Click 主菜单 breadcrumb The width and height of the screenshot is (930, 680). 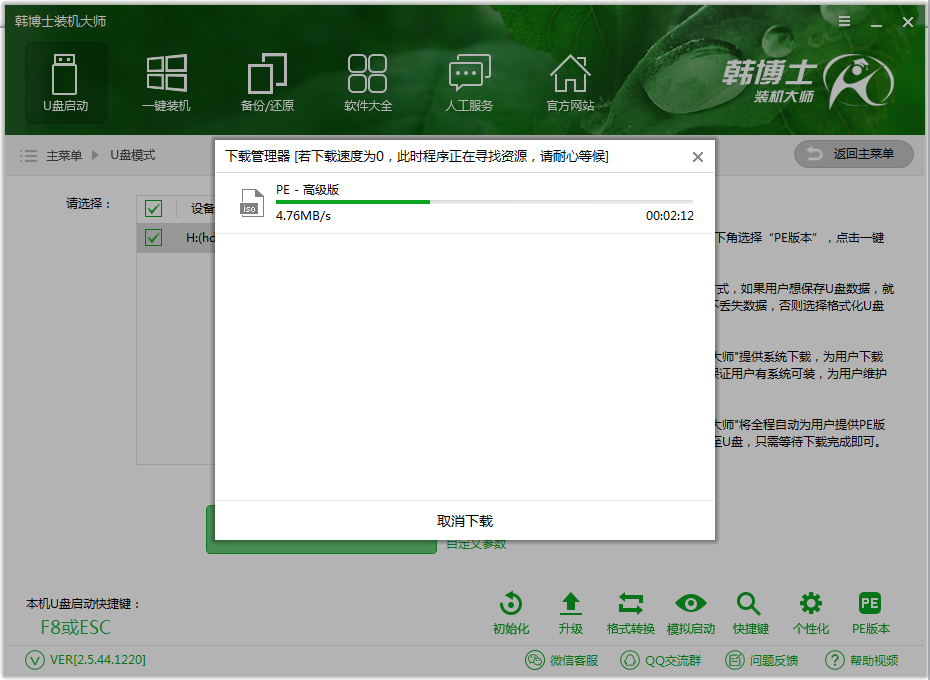click(64, 155)
